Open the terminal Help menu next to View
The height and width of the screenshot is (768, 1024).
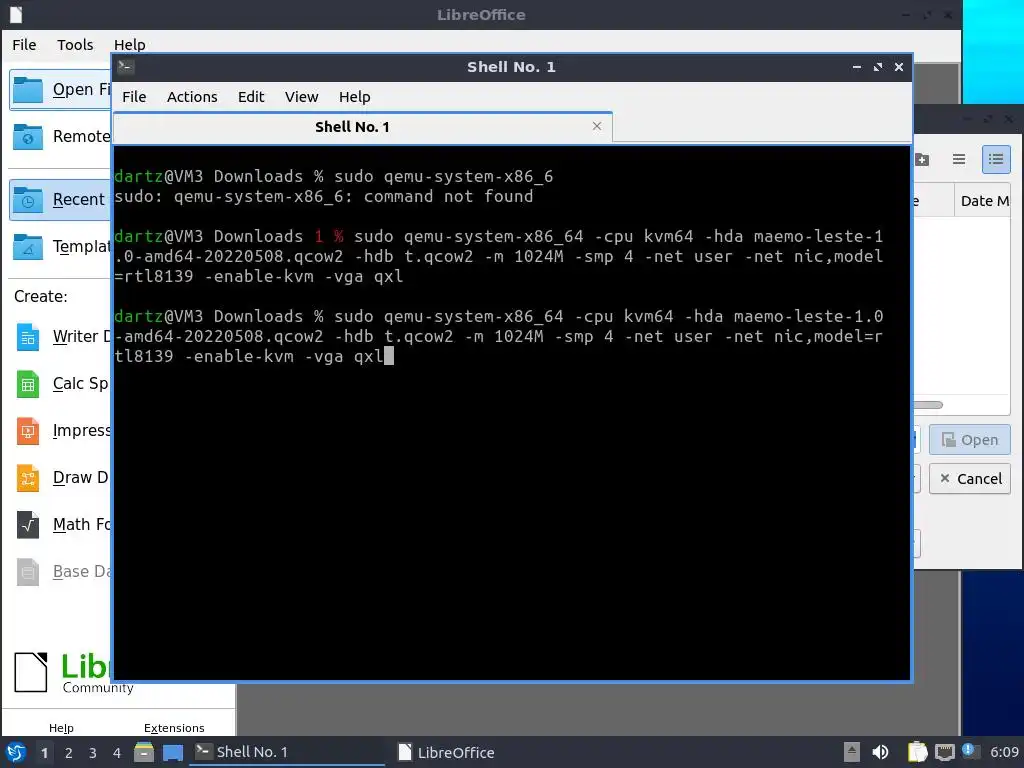pyautogui.click(x=355, y=97)
